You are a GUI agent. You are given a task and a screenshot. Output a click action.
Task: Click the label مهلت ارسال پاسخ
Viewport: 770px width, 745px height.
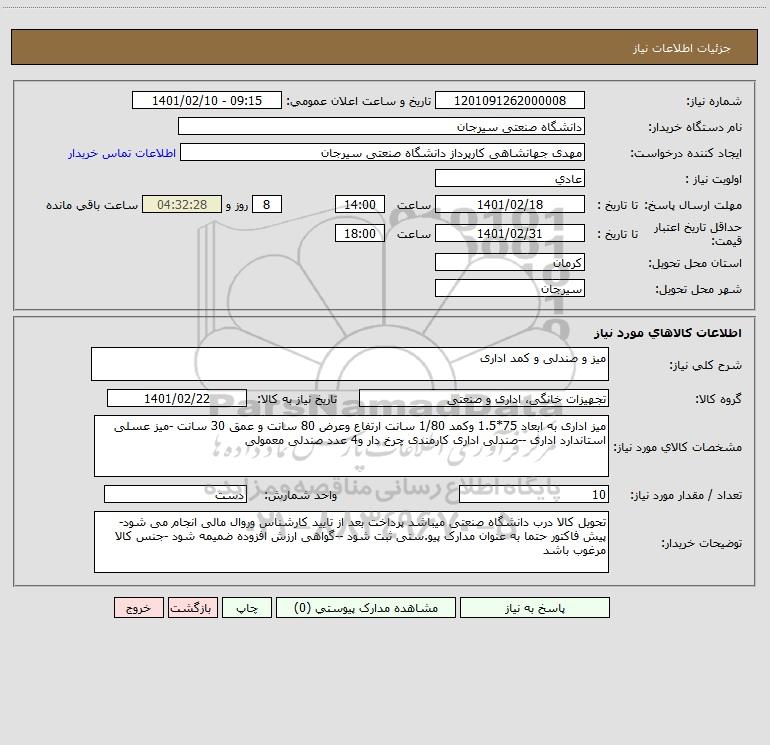click(693, 205)
